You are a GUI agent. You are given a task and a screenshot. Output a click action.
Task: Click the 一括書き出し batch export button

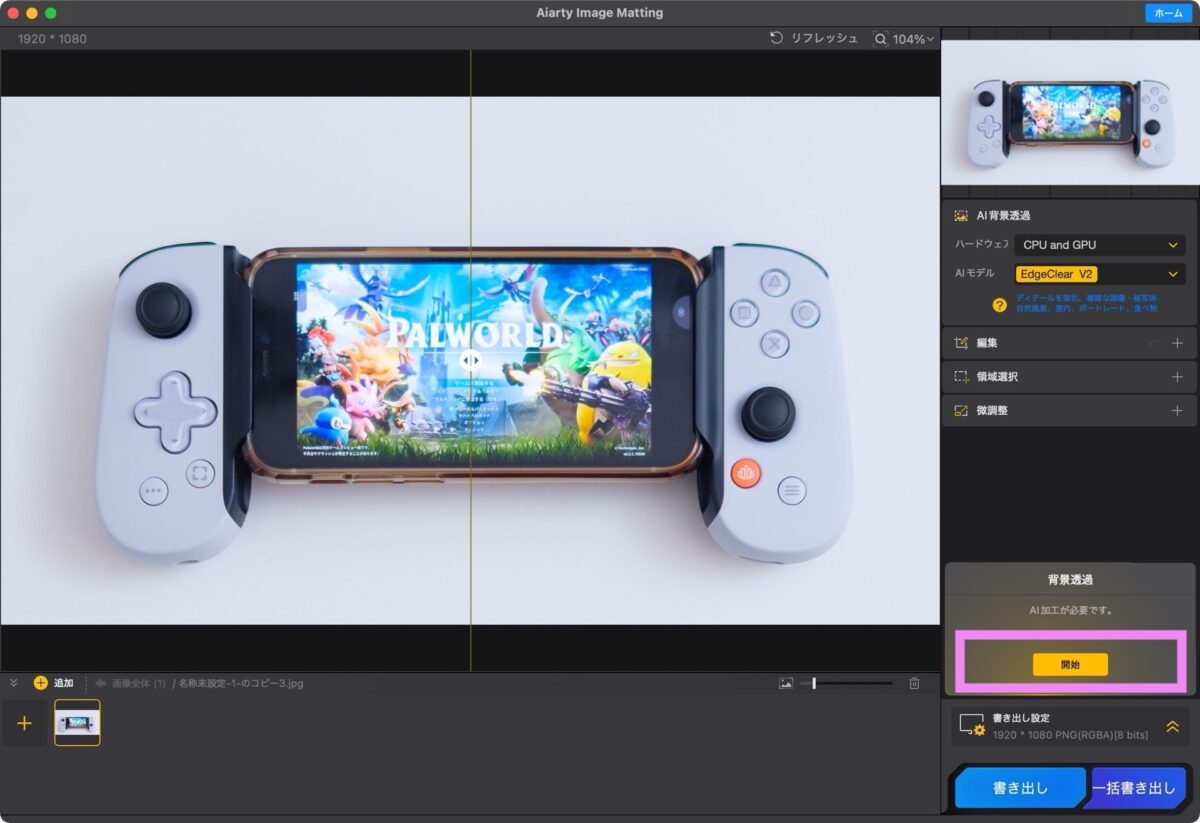coord(1135,788)
